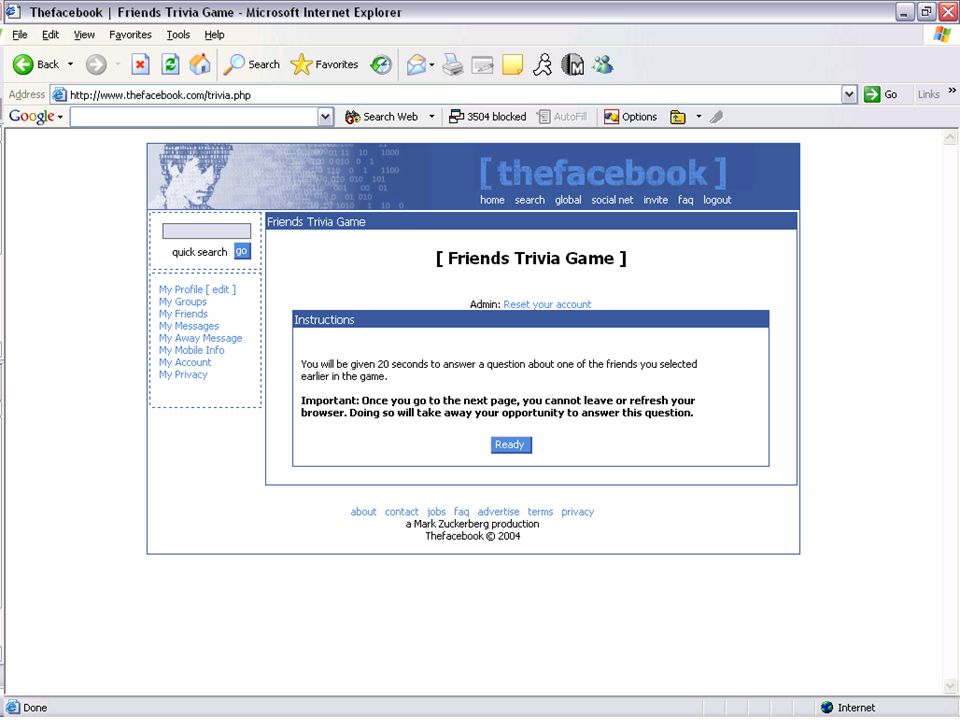Open the Edit menu
Image resolution: width=960 pixels, height=720 pixels.
click(x=50, y=35)
